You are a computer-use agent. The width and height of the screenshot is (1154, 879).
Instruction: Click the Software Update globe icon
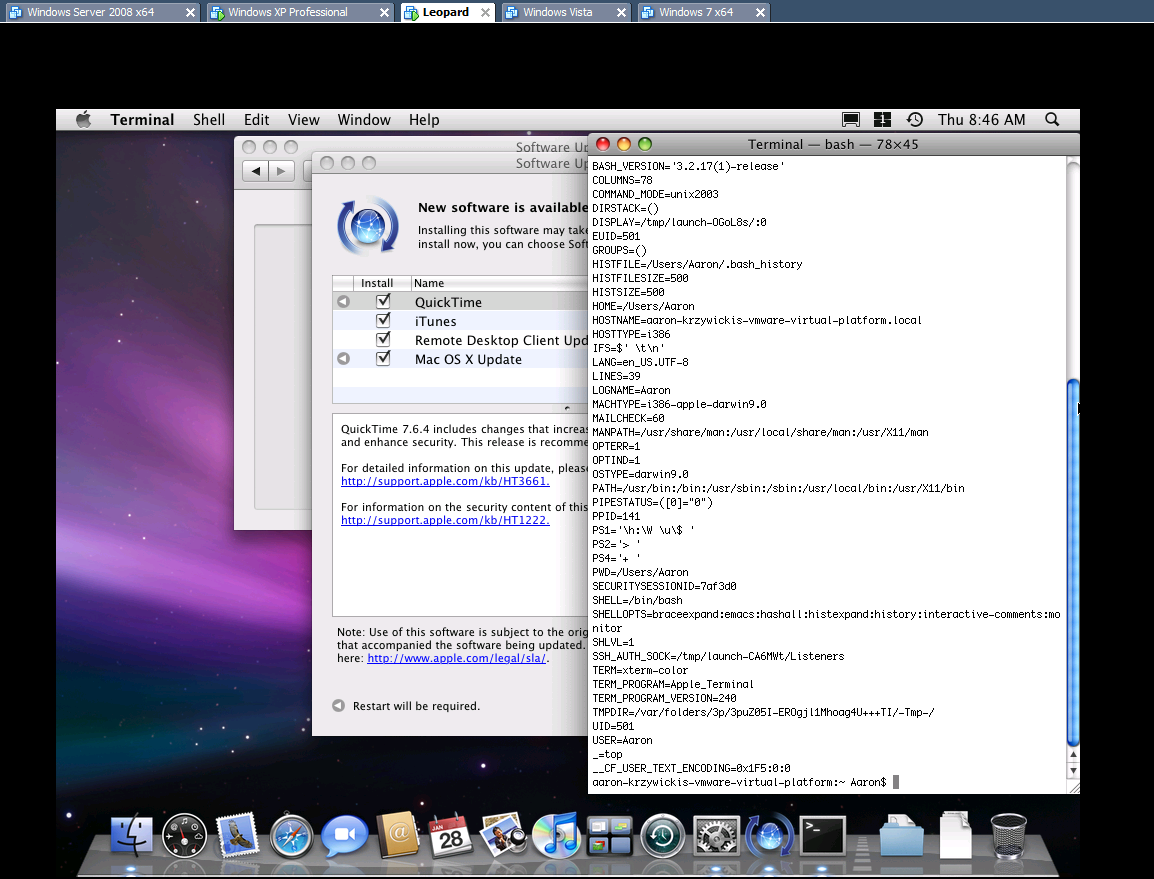coord(368,225)
